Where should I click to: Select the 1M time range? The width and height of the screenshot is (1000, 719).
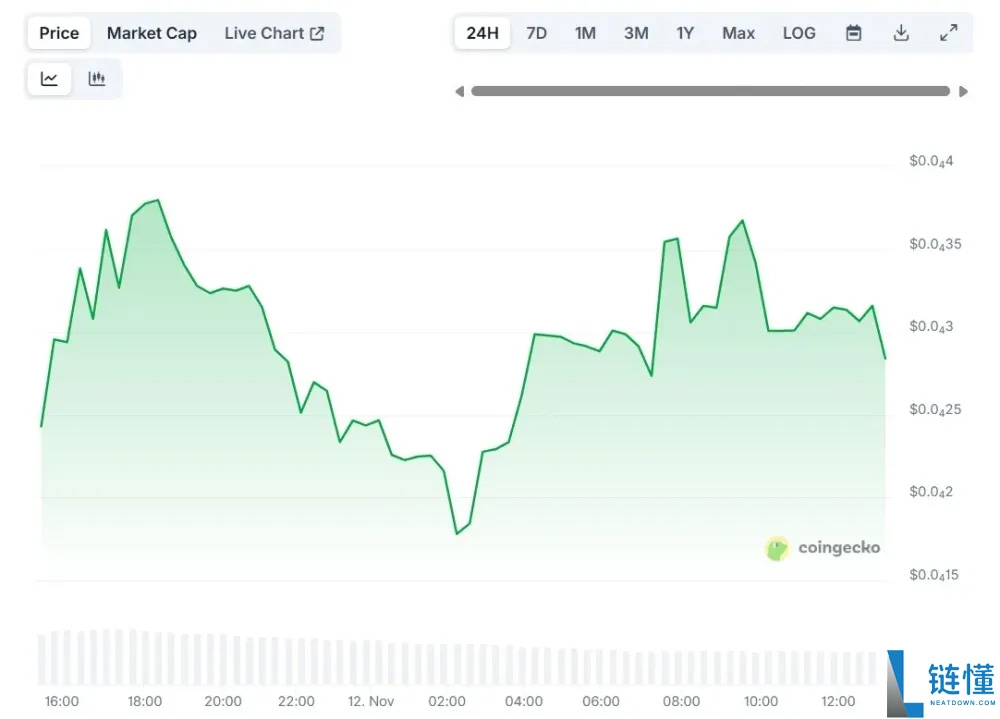coord(585,33)
